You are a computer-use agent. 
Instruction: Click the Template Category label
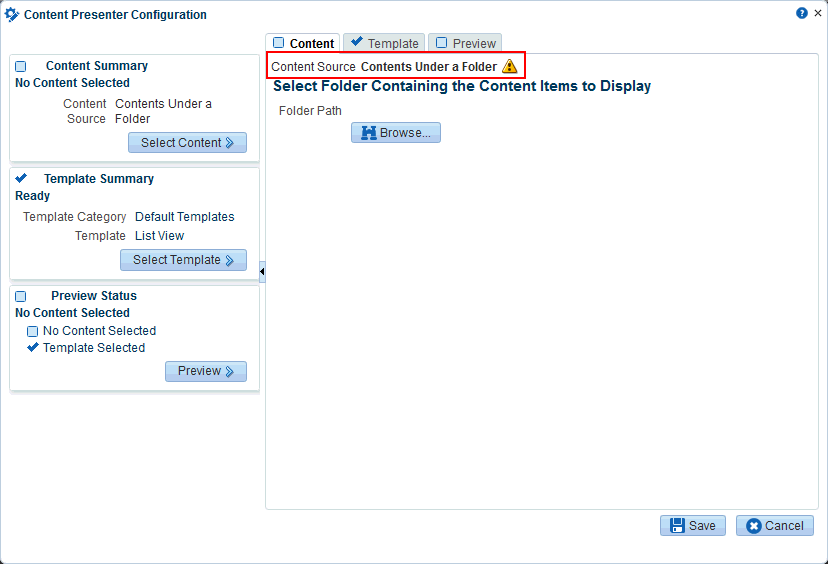pyautogui.click(x=74, y=217)
